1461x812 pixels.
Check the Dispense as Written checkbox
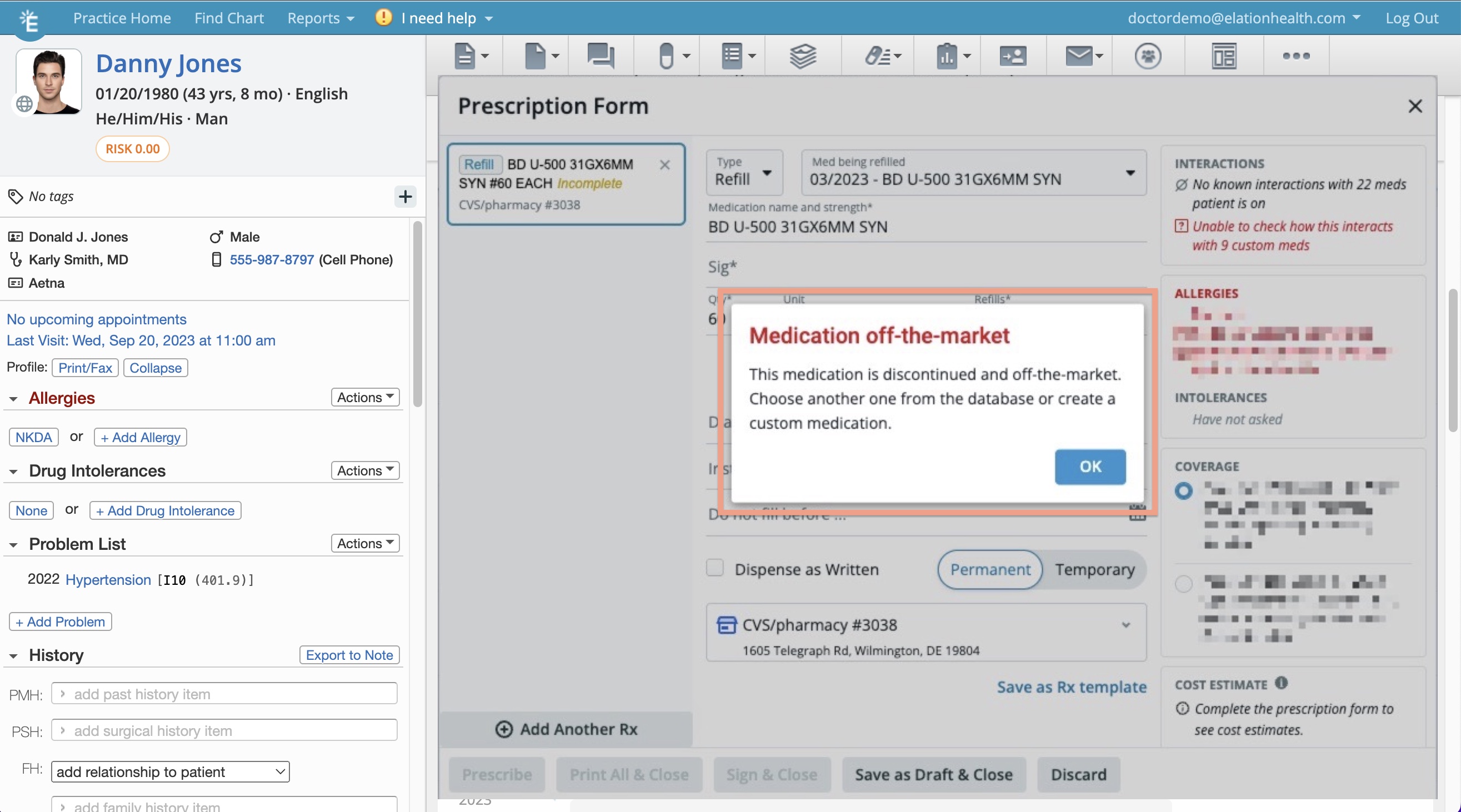pyautogui.click(x=714, y=568)
